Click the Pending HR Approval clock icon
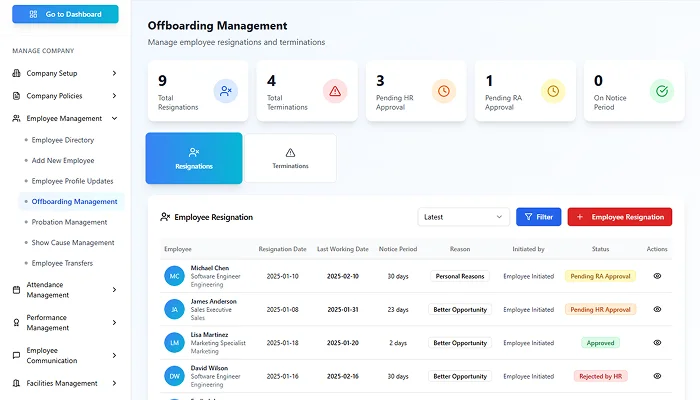Viewport: 700px width, 400px height. click(x=444, y=91)
